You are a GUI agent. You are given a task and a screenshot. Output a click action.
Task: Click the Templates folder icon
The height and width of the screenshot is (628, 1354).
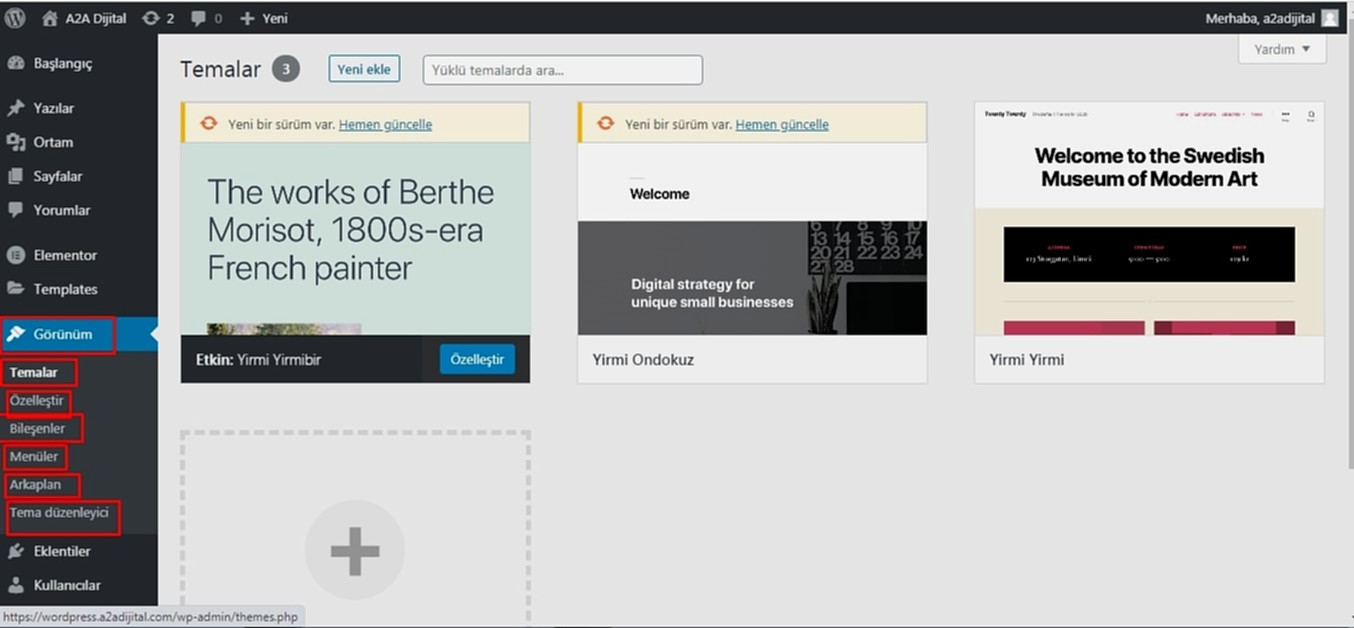click(16, 289)
